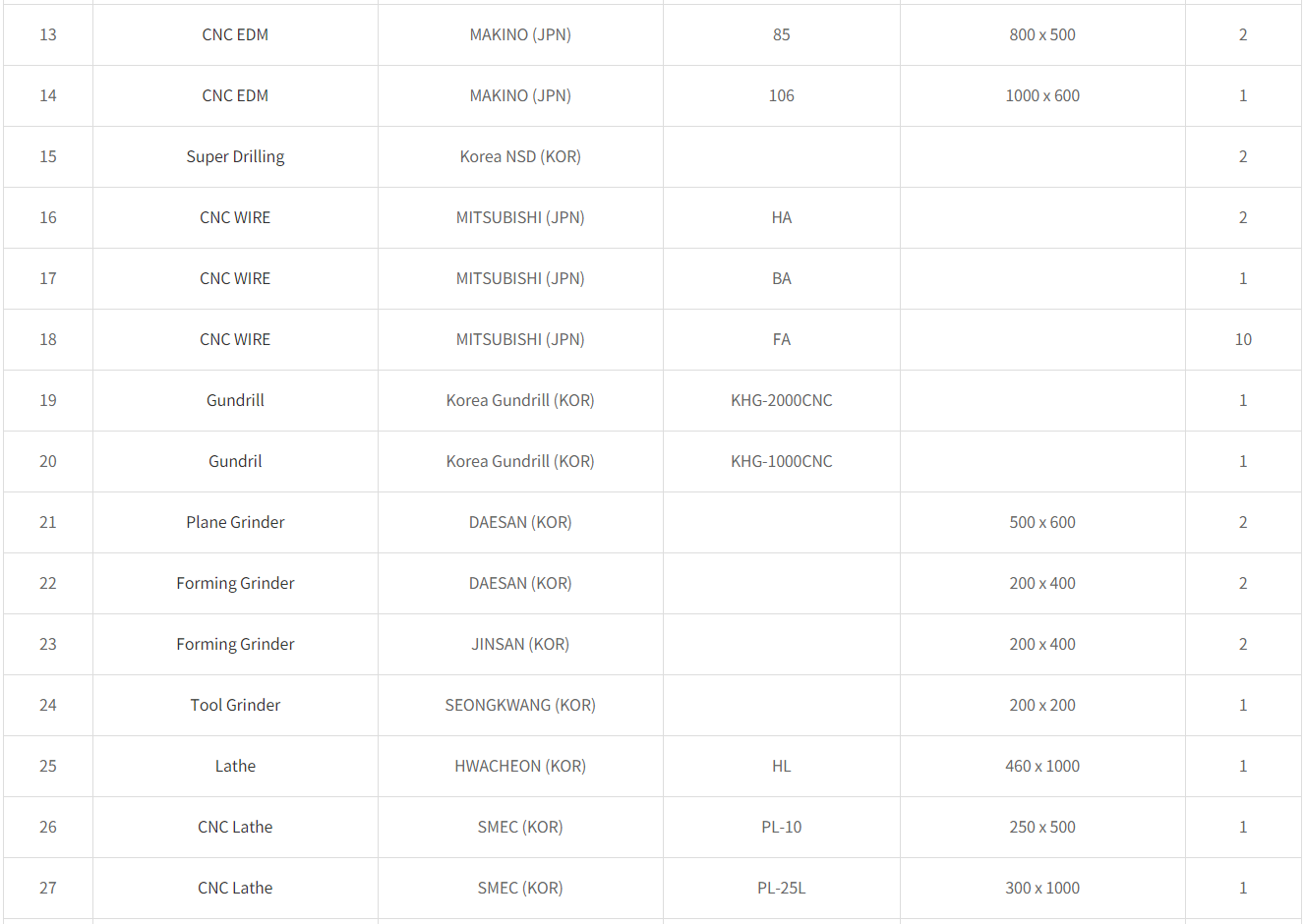Click the KHG-2000CNC model cell
This screenshot has height=924, width=1305.
(x=781, y=401)
